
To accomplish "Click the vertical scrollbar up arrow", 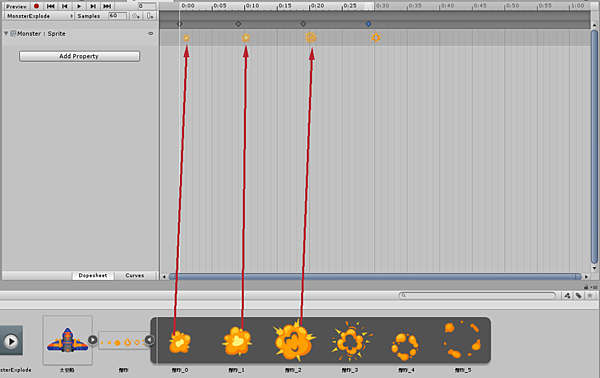I will click(x=594, y=25).
